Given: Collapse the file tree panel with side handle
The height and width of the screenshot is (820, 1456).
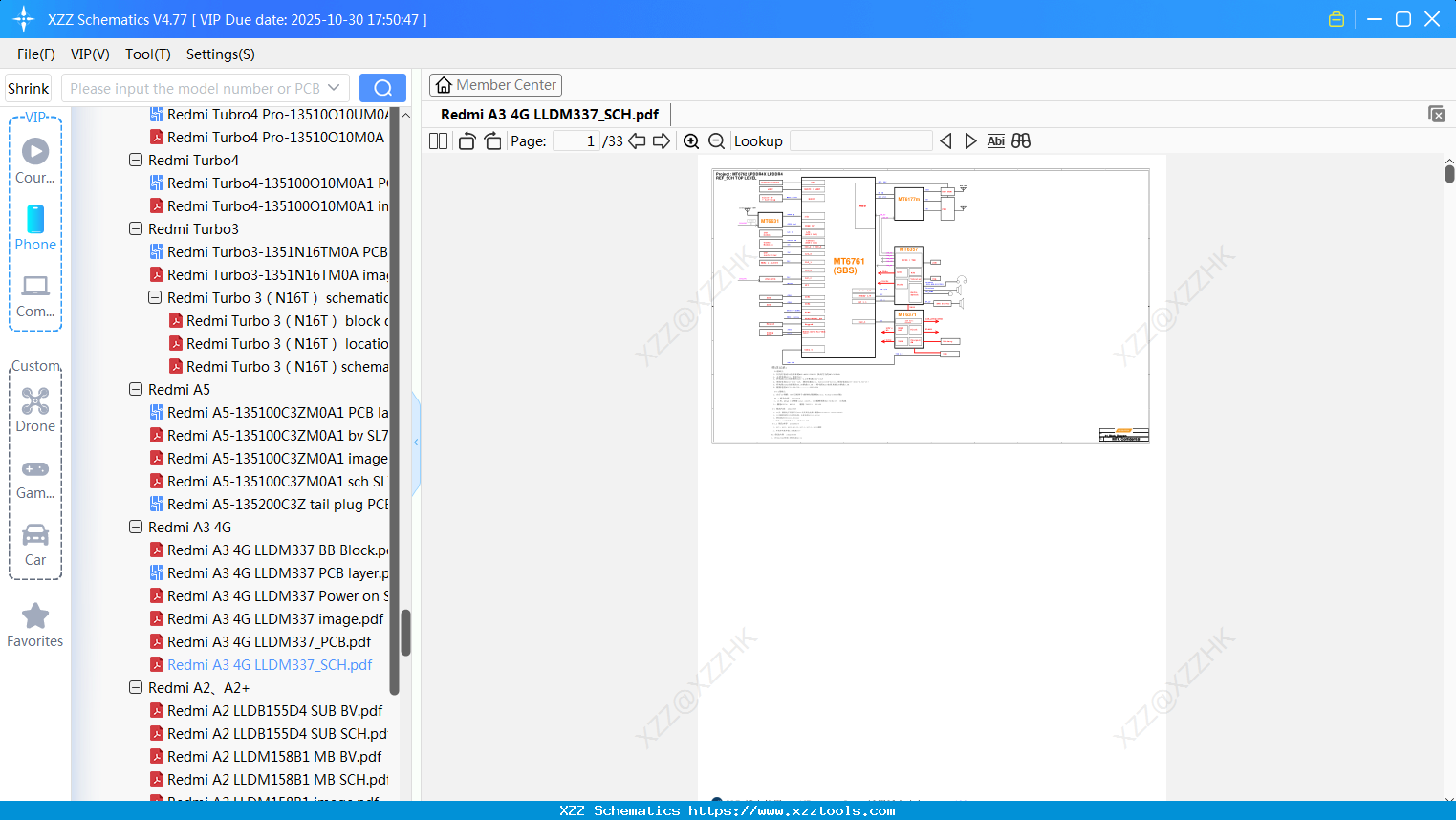Looking at the screenshot, I should click(x=416, y=442).
